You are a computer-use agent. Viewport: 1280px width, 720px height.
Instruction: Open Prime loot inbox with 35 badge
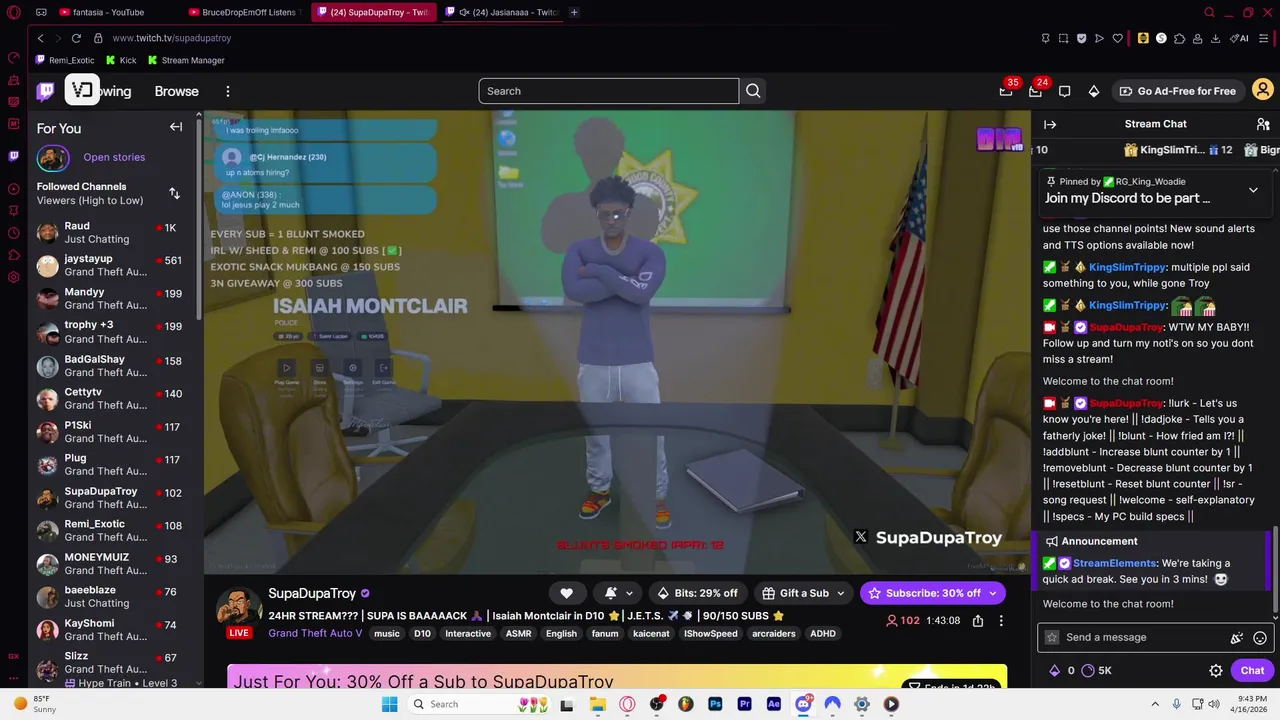(1006, 91)
